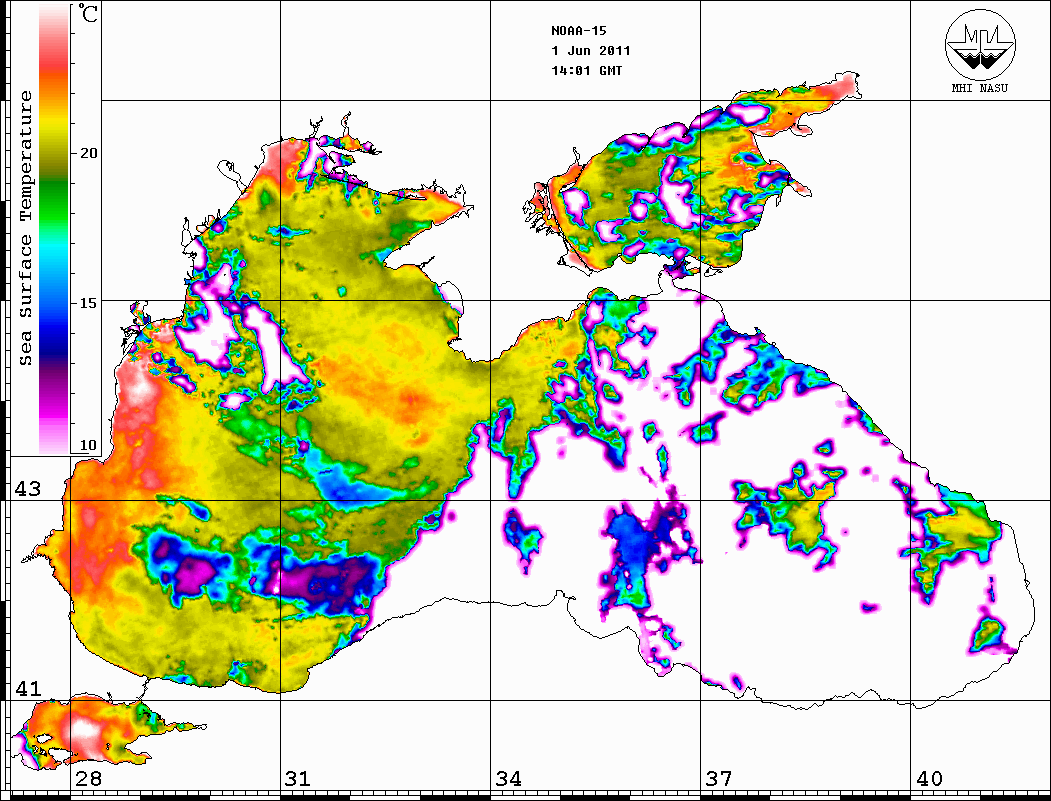
Task: Click the 'Sea Surface Temperature' vertical label
Action: [25, 228]
